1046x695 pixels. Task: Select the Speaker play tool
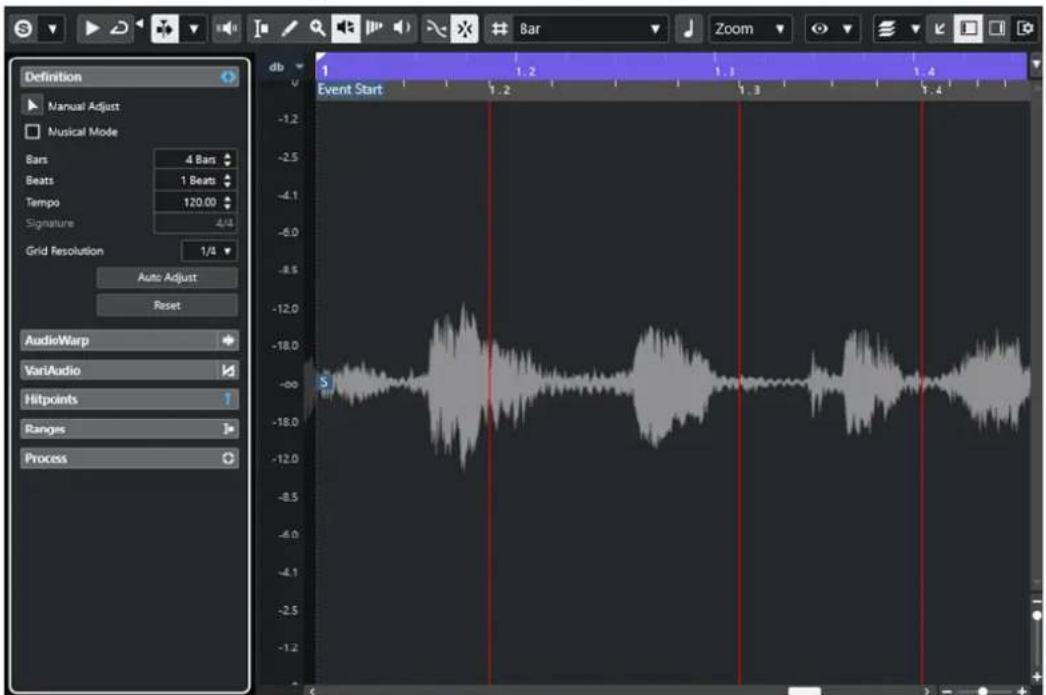(402, 29)
